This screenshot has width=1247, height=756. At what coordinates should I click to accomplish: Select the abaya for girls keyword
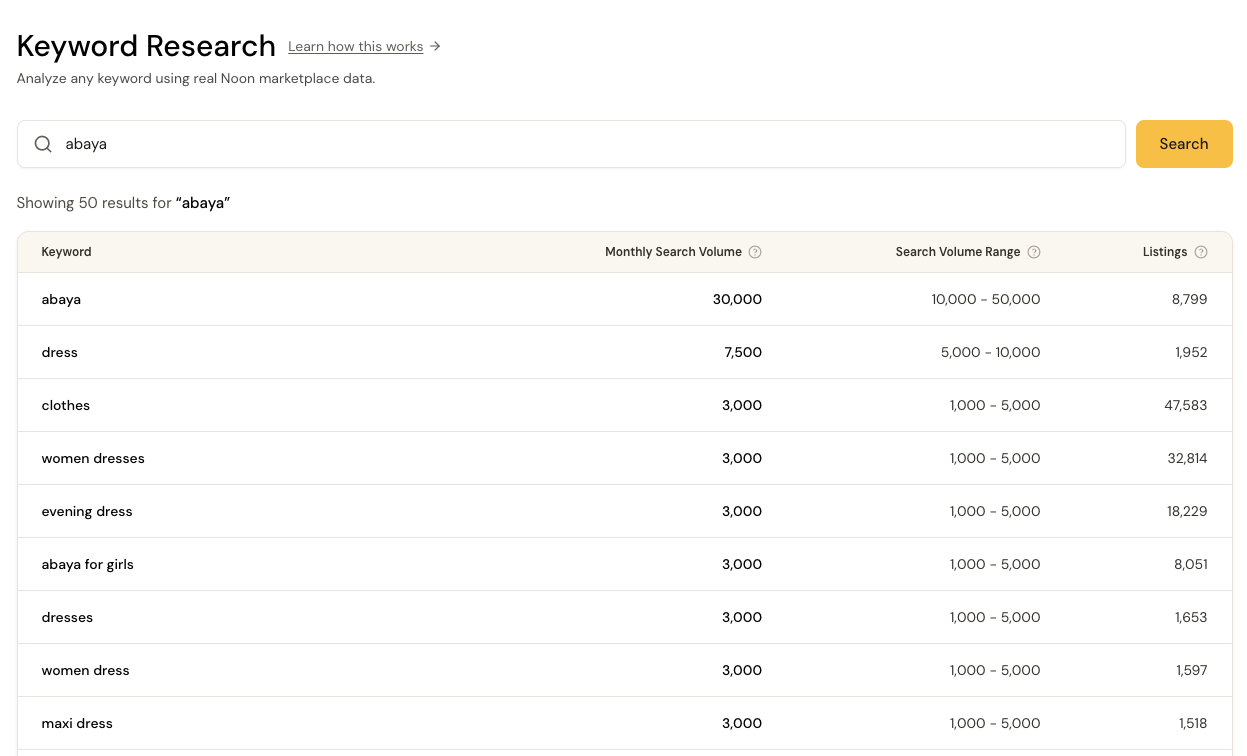87,564
